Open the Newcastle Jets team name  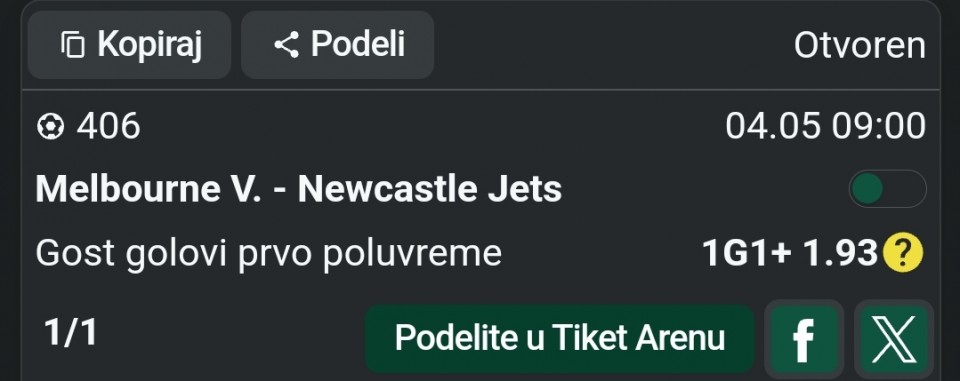[430, 189]
